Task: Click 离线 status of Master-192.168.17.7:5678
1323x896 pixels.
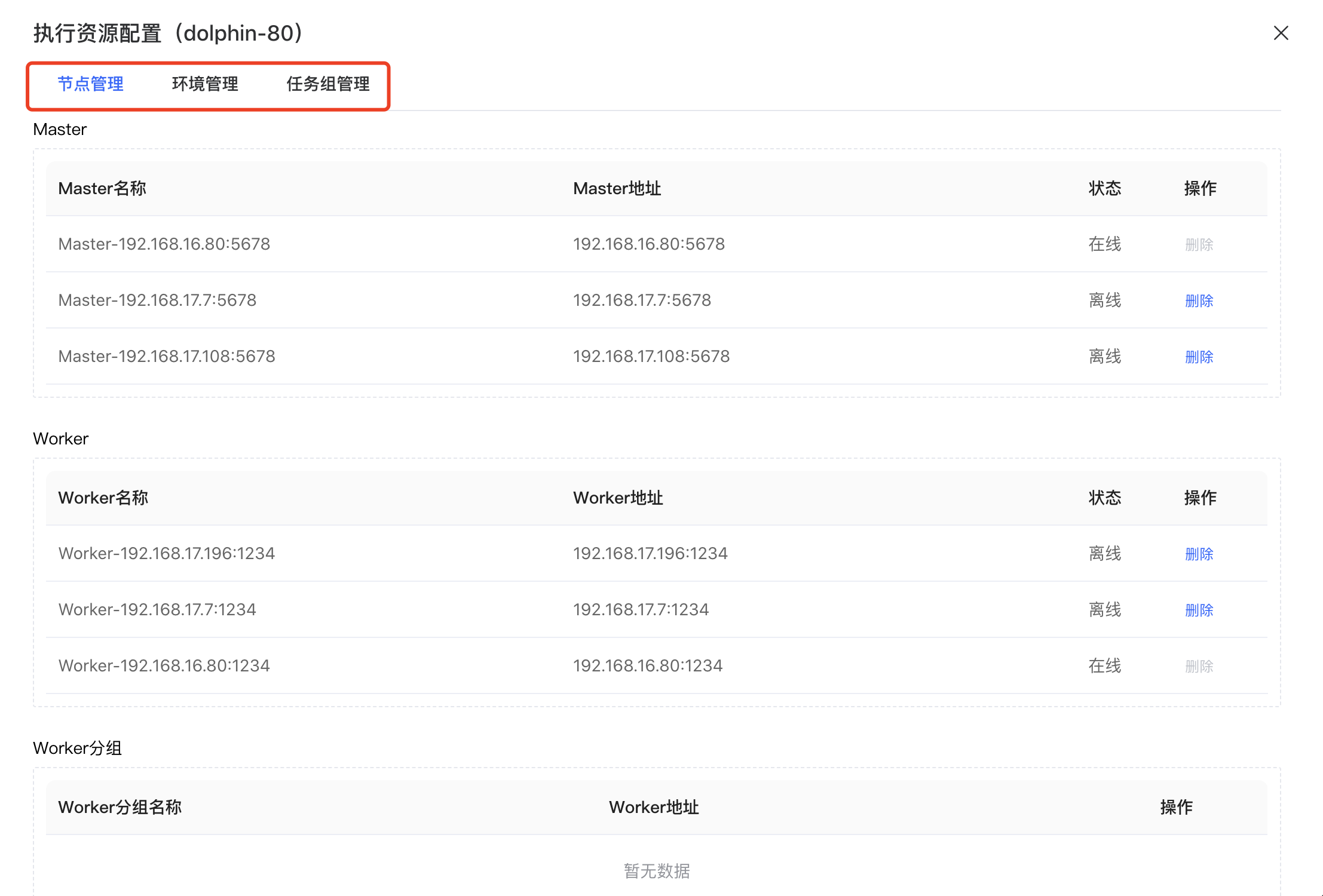Action: click(1104, 300)
